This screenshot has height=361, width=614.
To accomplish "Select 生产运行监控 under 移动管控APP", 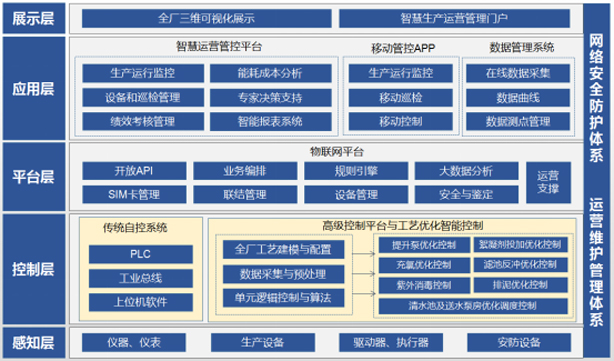I will pyautogui.click(x=401, y=73).
